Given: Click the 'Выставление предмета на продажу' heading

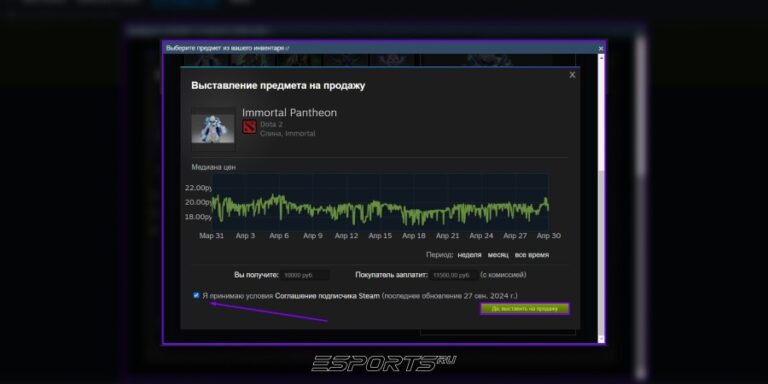Looking at the screenshot, I should coord(278,86).
